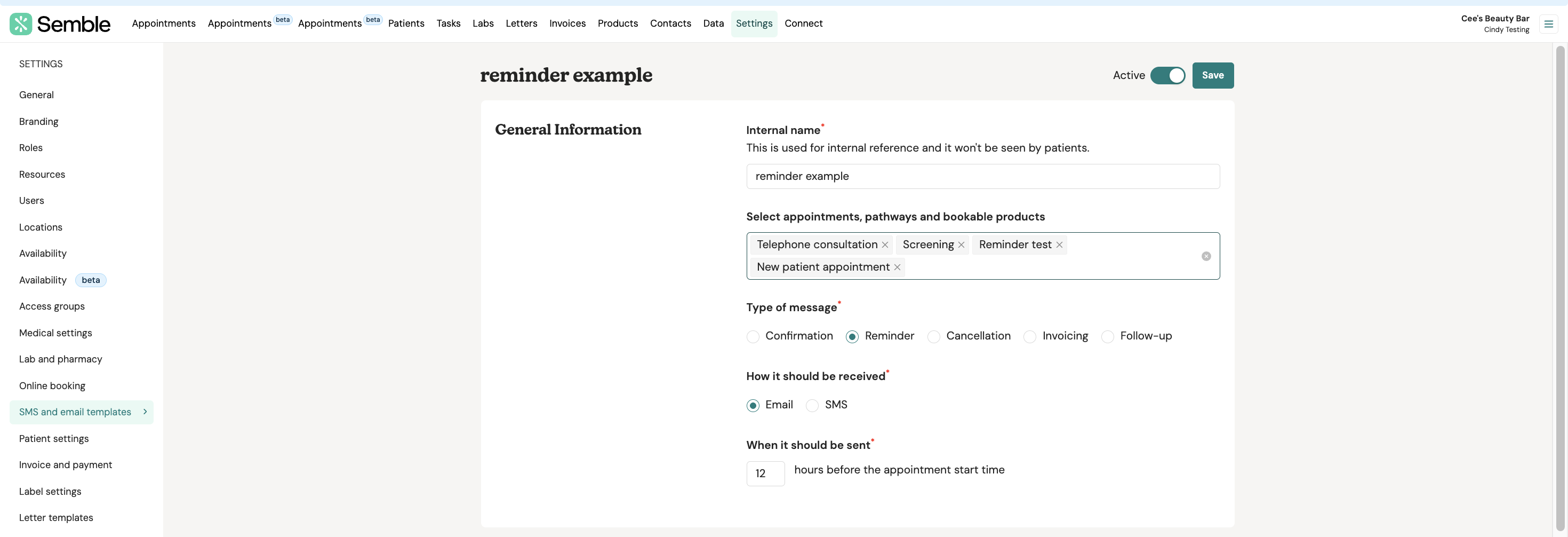Remove the Telephone consultation tag

[885, 245]
